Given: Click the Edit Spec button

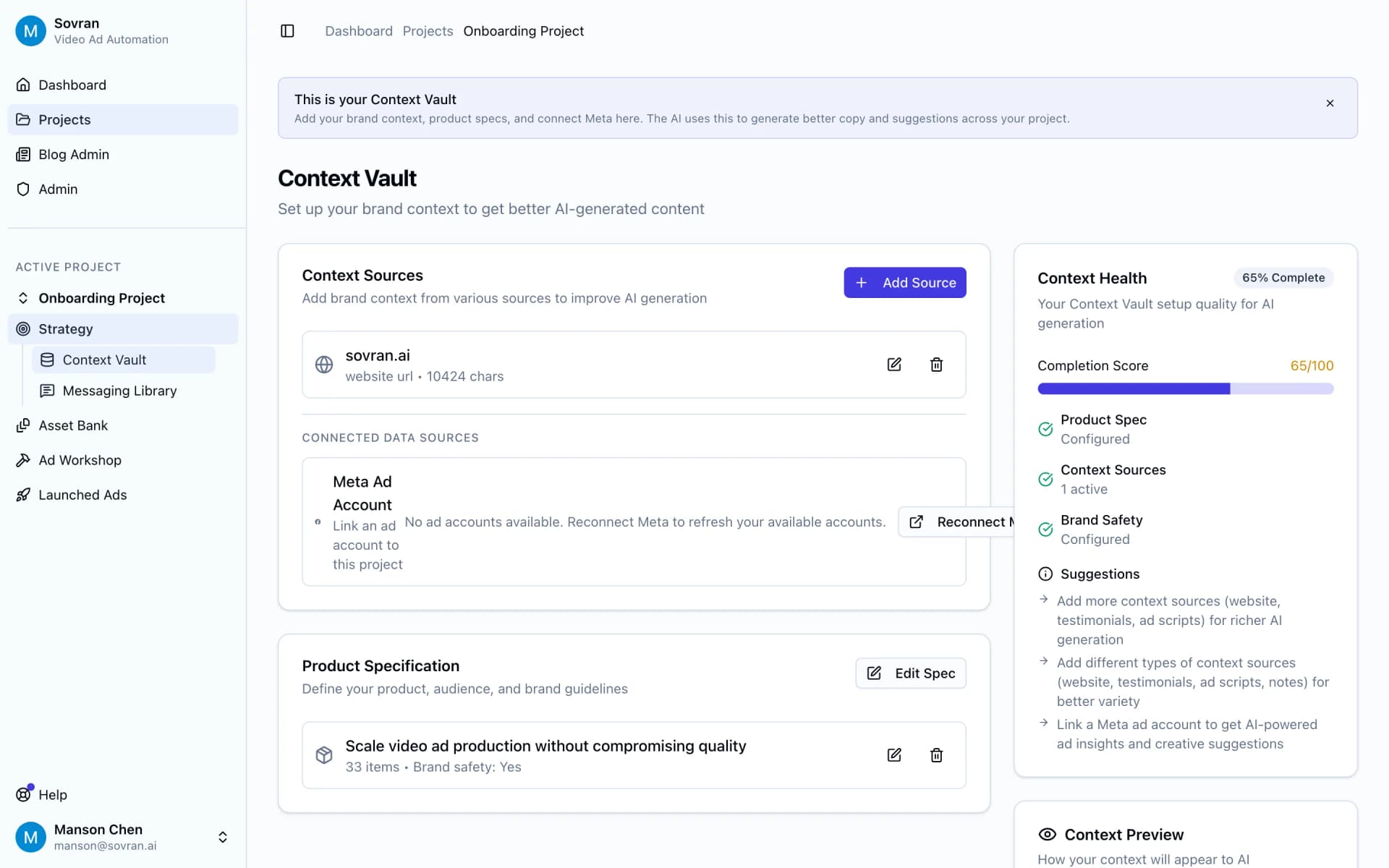Looking at the screenshot, I should (x=910, y=673).
